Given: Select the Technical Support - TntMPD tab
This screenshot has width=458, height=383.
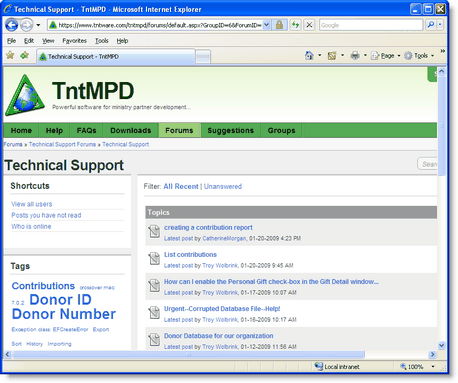Looking at the screenshot, I should click(x=115, y=56).
